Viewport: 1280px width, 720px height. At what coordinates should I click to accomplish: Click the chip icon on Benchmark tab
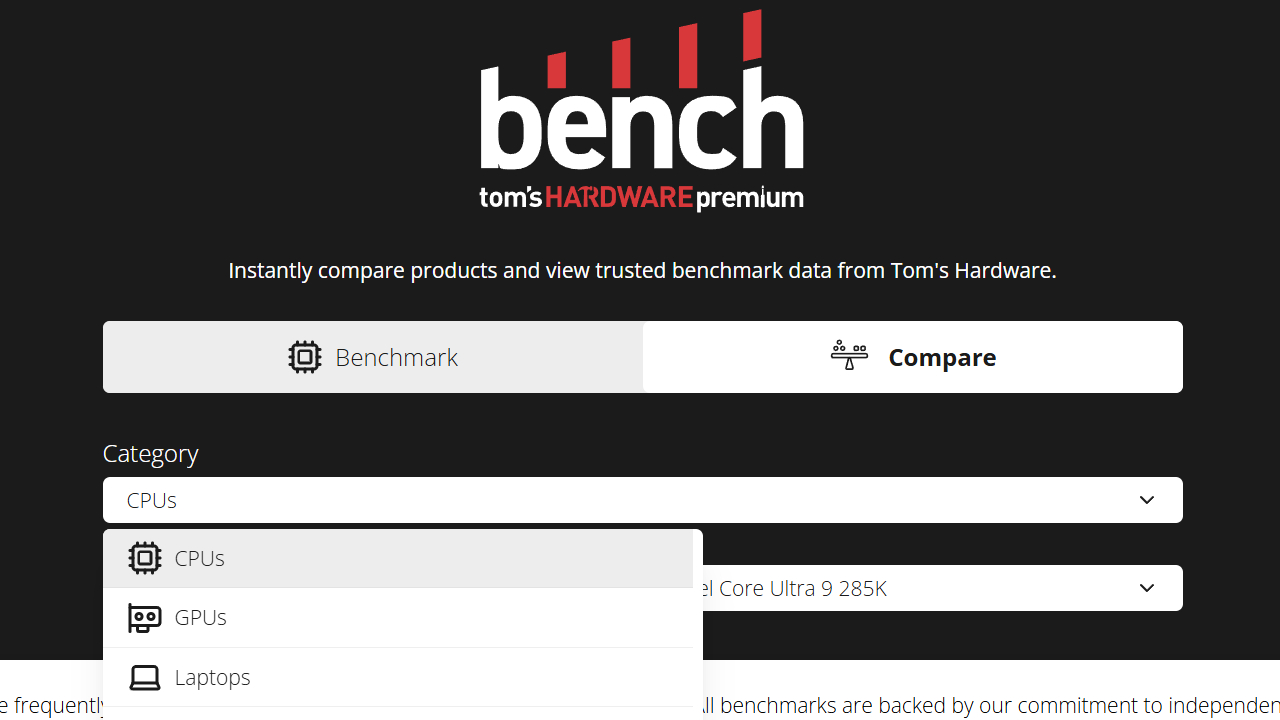point(305,357)
